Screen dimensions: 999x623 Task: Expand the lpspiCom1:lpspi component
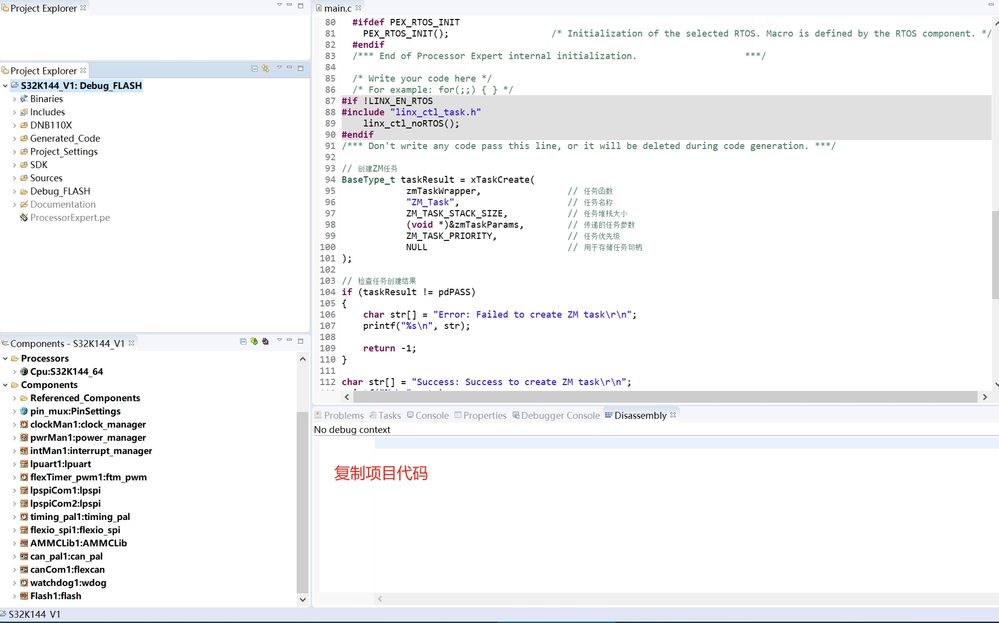[14, 491]
